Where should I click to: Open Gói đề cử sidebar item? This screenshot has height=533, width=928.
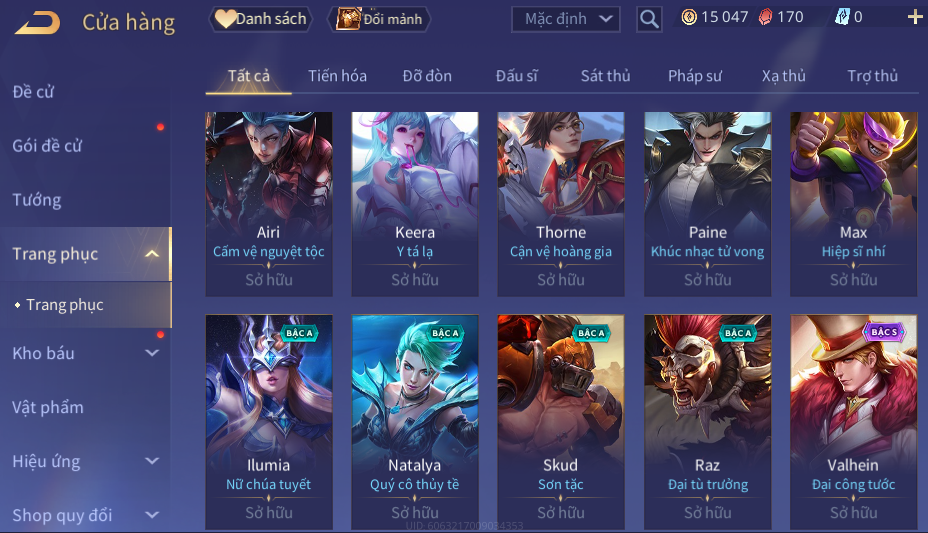(x=47, y=146)
